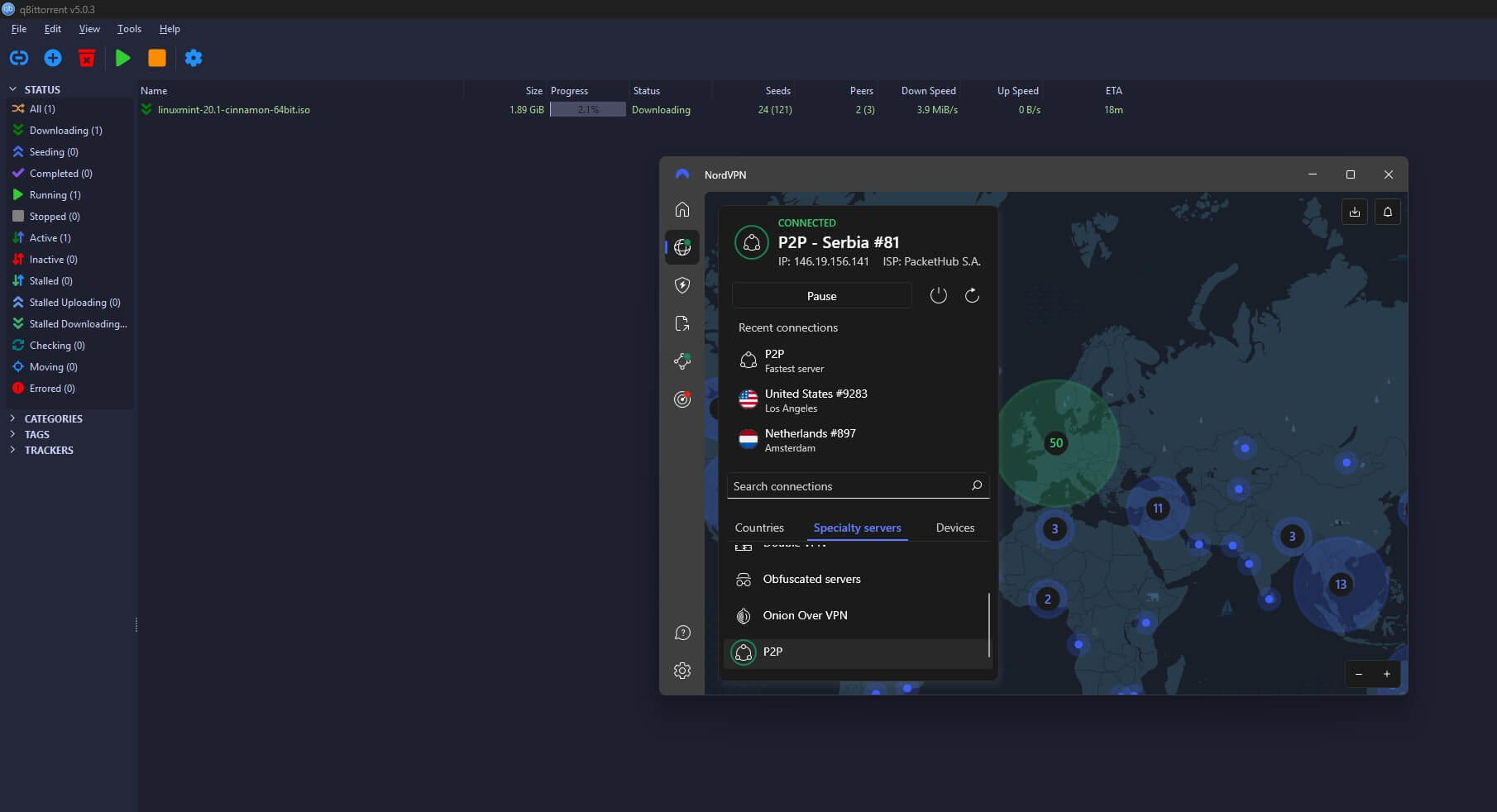Viewport: 1497px width, 812px height.
Task: Click the torrent's 2.1% progress bar
Action: click(588, 110)
